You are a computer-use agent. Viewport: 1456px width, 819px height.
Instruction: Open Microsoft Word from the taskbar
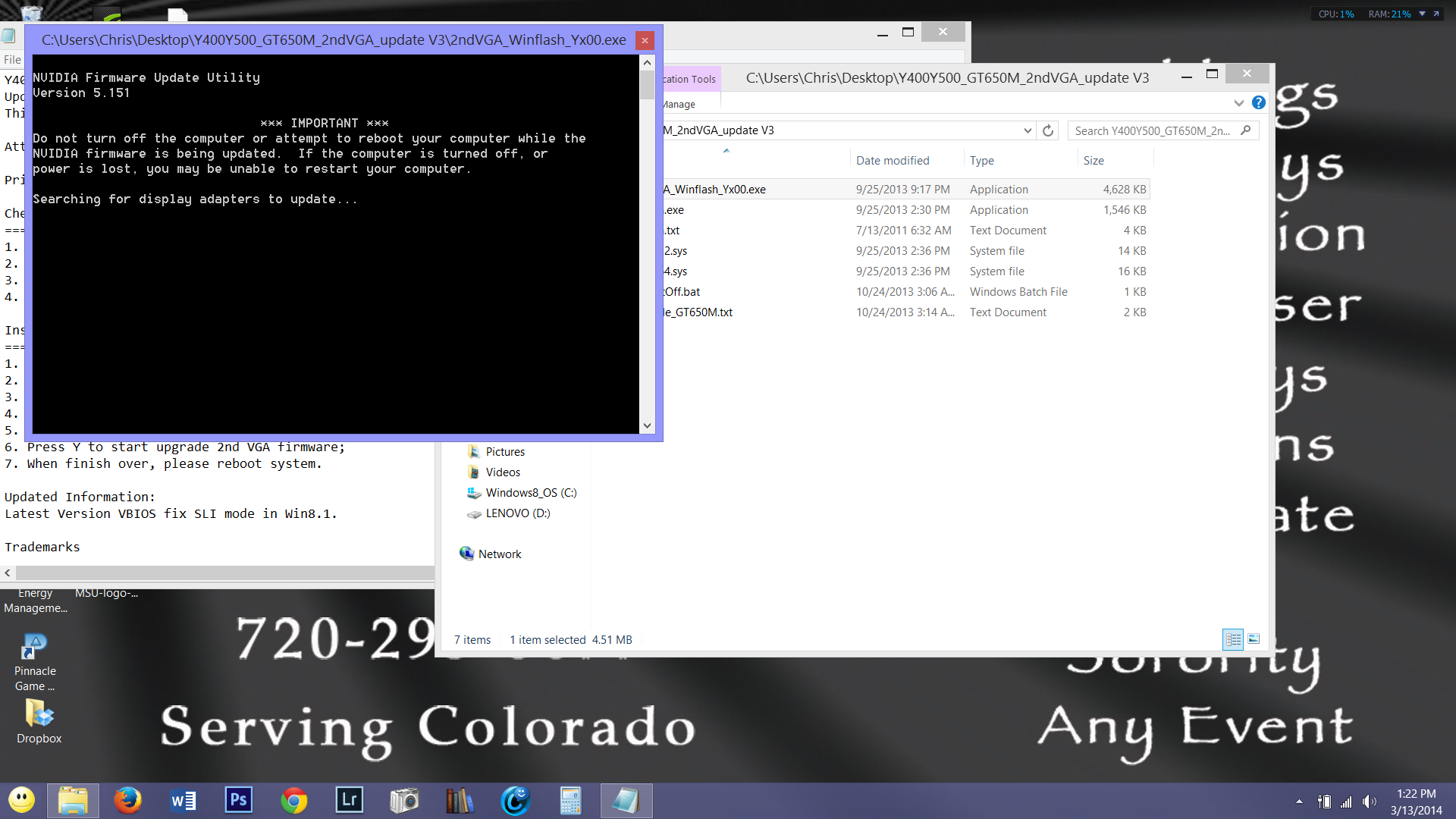point(183,800)
